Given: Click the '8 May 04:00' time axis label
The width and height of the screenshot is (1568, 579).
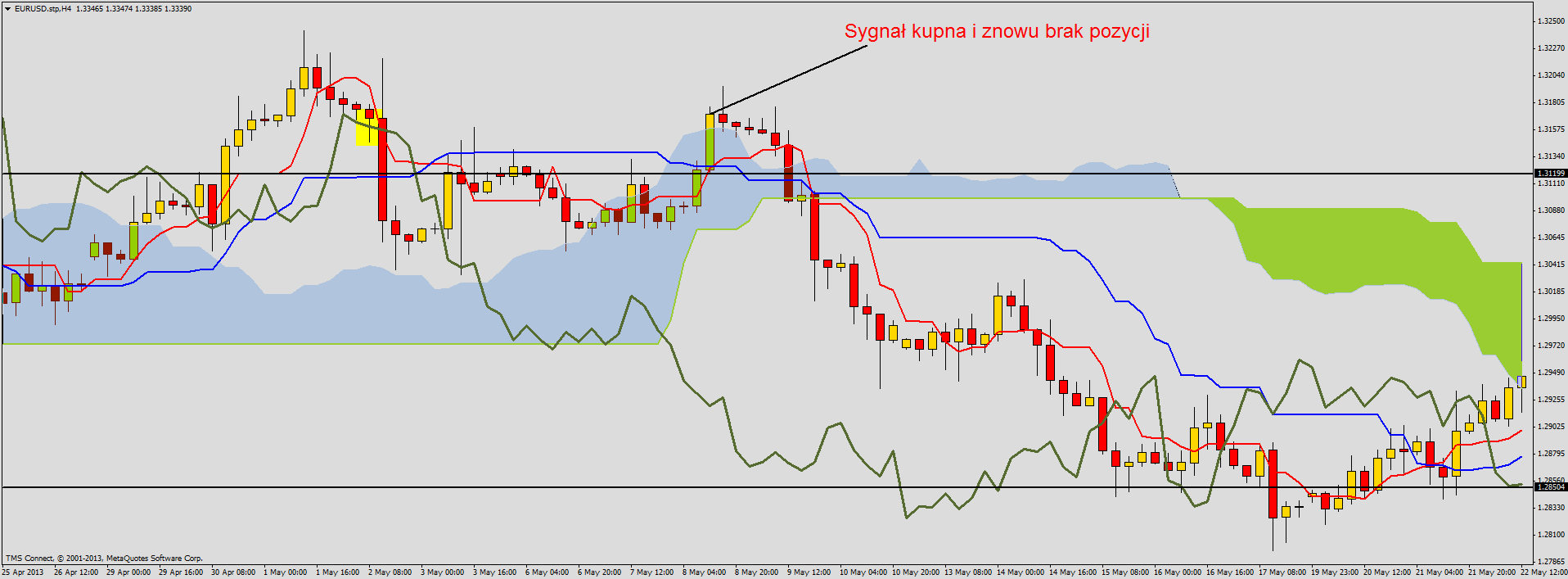Looking at the screenshot, I should [x=705, y=572].
